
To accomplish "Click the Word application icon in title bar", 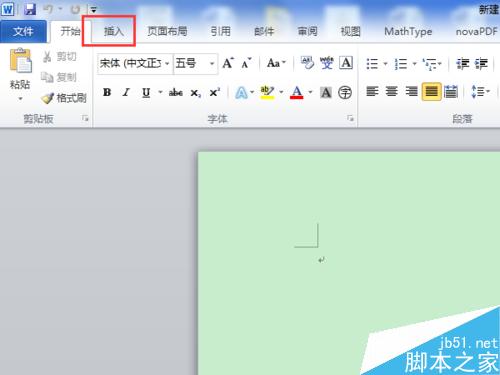I will 8,9.
